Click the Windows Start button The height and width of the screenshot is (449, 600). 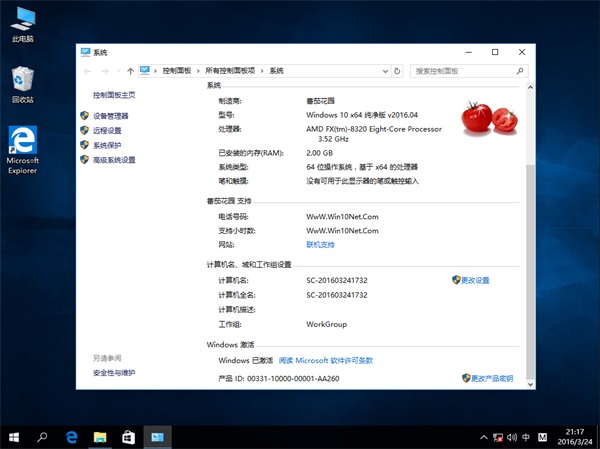point(14,437)
